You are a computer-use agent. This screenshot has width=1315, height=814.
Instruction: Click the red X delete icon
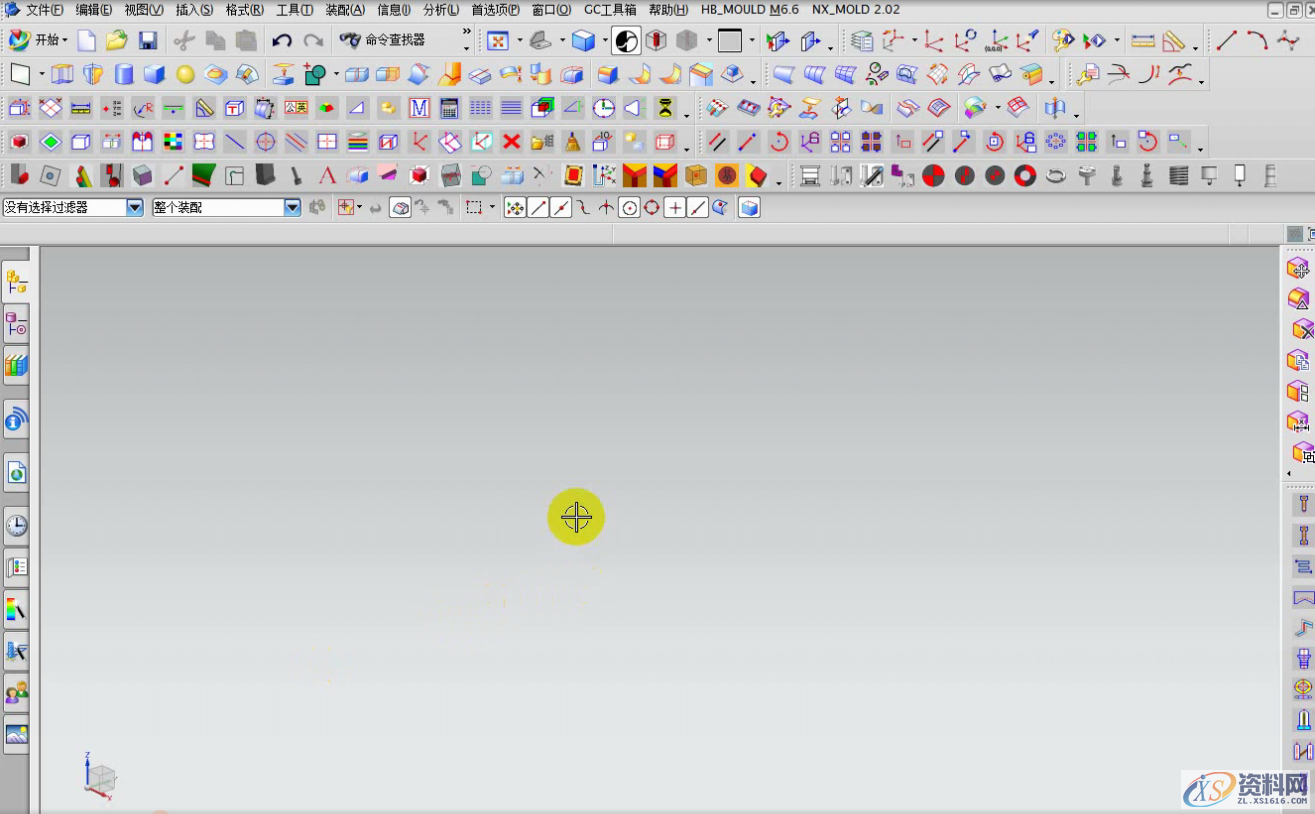click(512, 142)
